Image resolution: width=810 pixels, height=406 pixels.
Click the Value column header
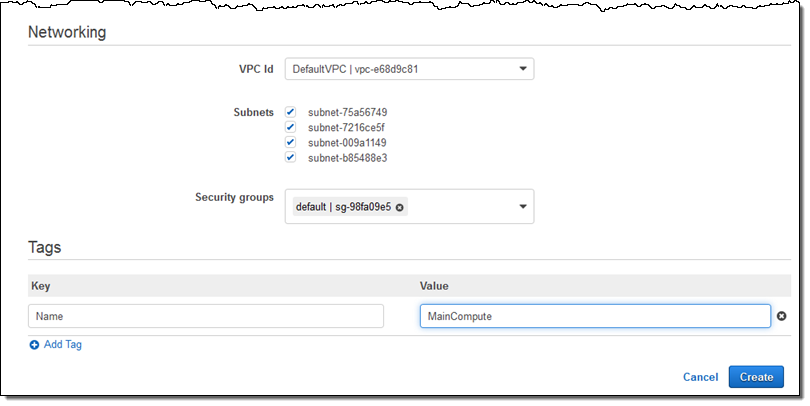coord(436,286)
